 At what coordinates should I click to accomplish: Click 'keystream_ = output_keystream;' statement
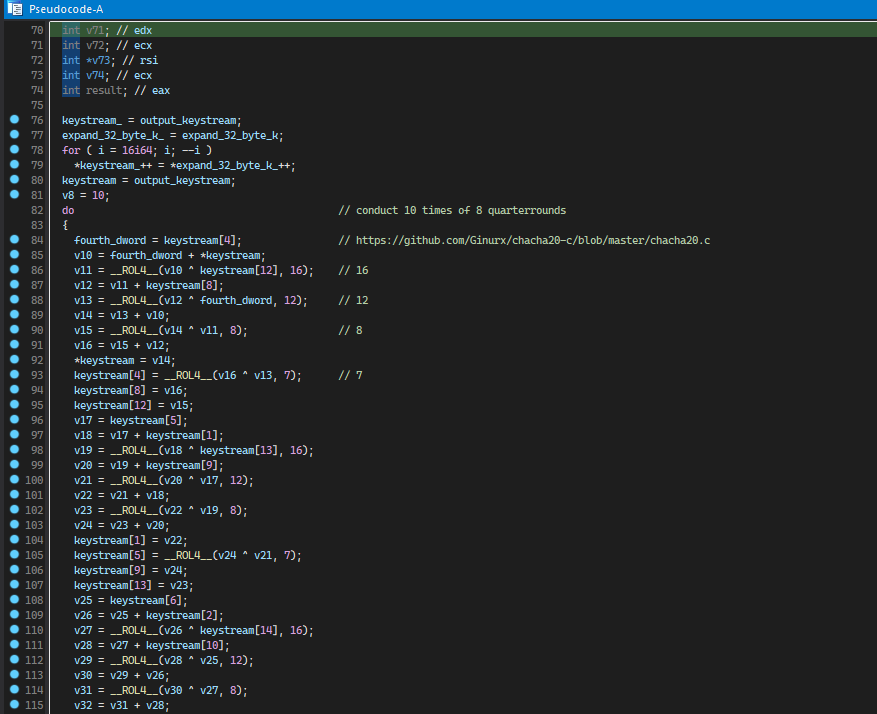pyautogui.click(x=152, y=121)
